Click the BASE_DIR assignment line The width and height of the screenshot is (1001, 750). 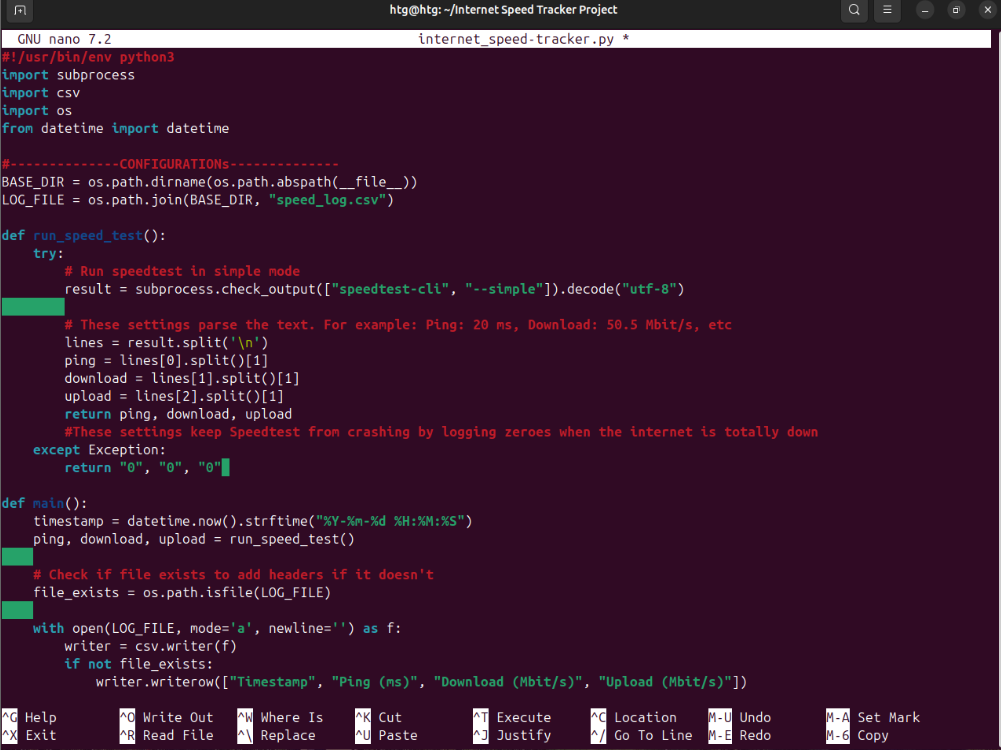(209, 182)
